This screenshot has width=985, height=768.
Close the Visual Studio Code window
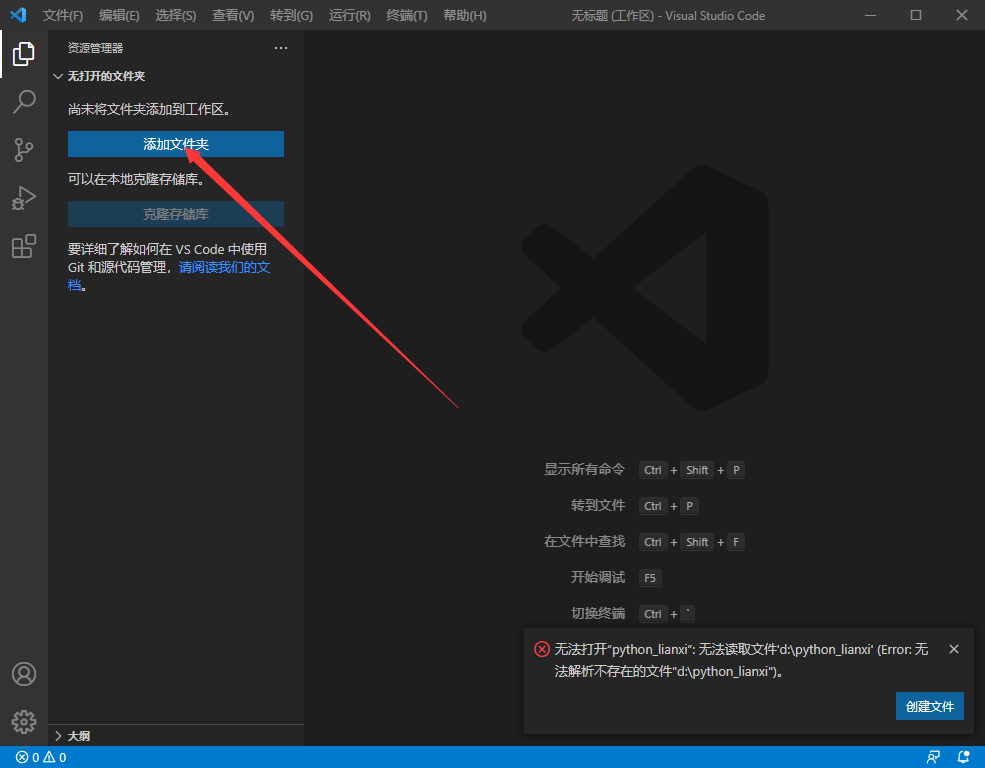coord(962,15)
